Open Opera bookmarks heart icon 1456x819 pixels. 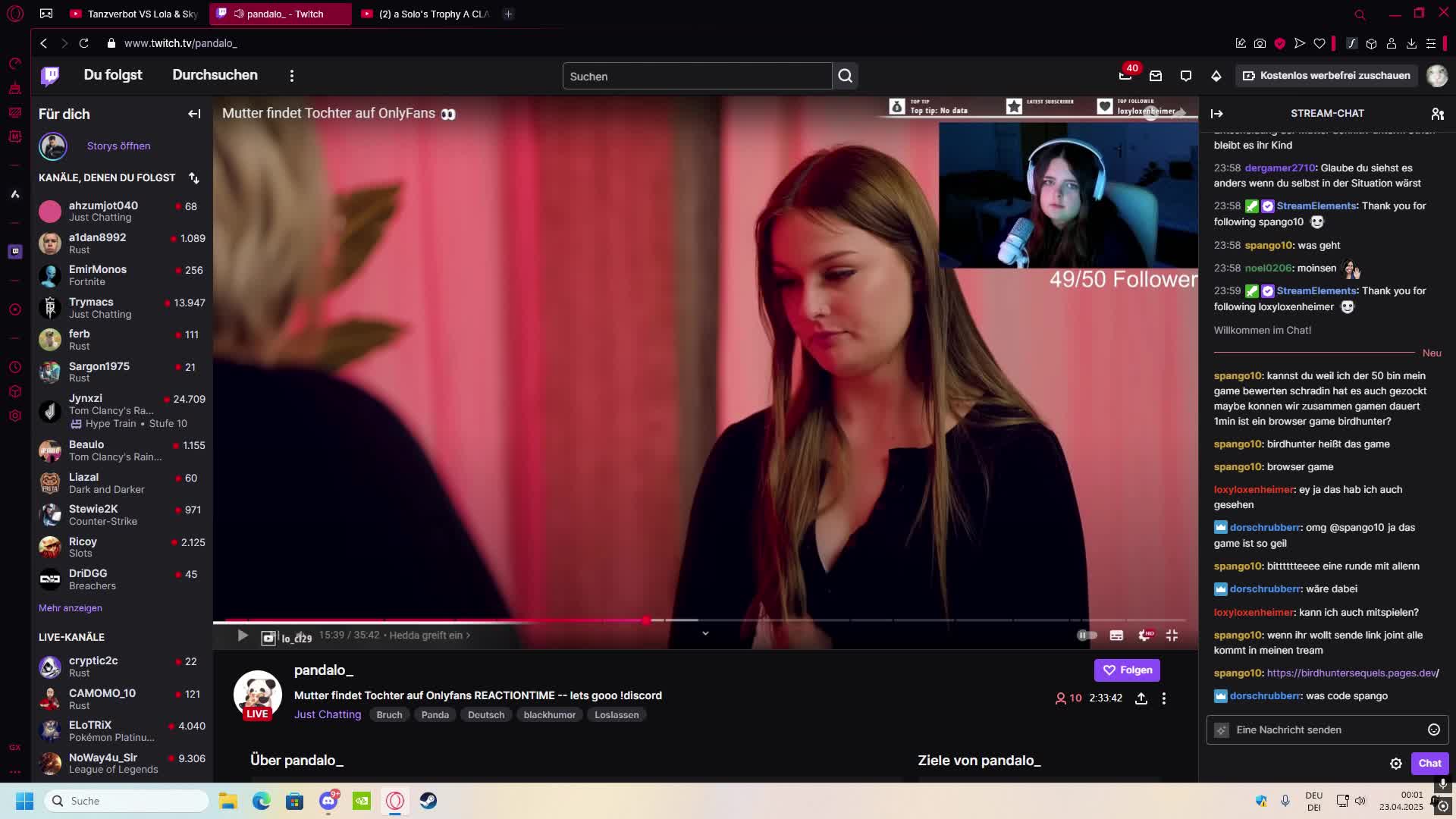coord(1319,43)
